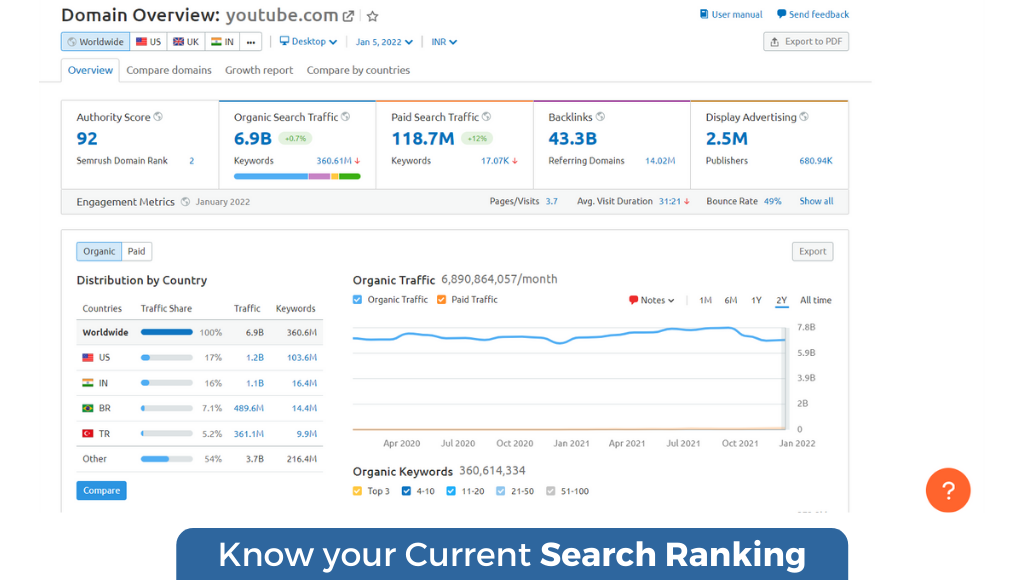This screenshot has height=580, width=1024.
Task: Toggle Top 3 keywords checkbox
Action: pyautogui.click(x=357, y=491)
